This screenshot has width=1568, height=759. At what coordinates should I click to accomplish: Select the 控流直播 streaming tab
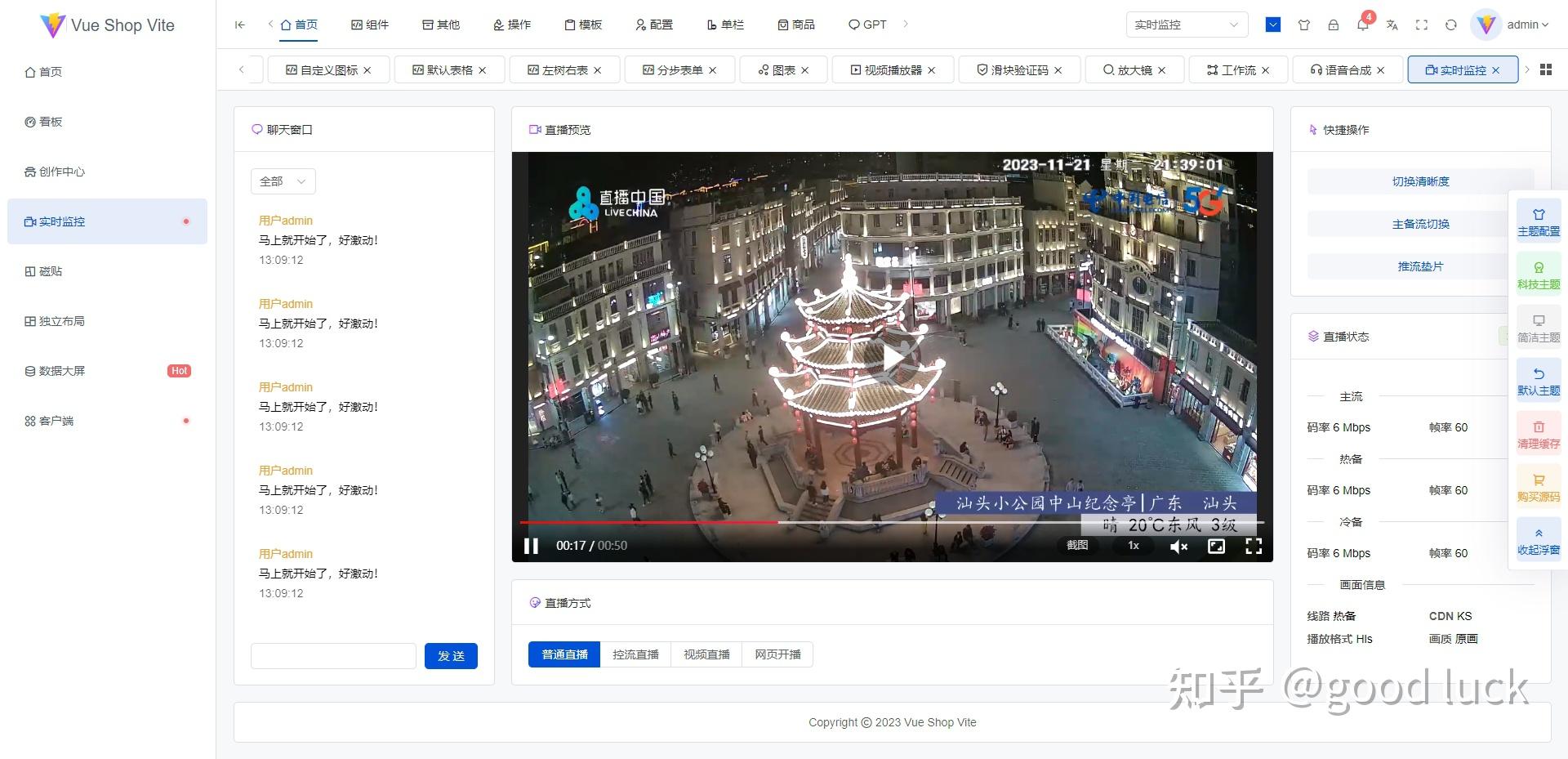coord(636,654)
